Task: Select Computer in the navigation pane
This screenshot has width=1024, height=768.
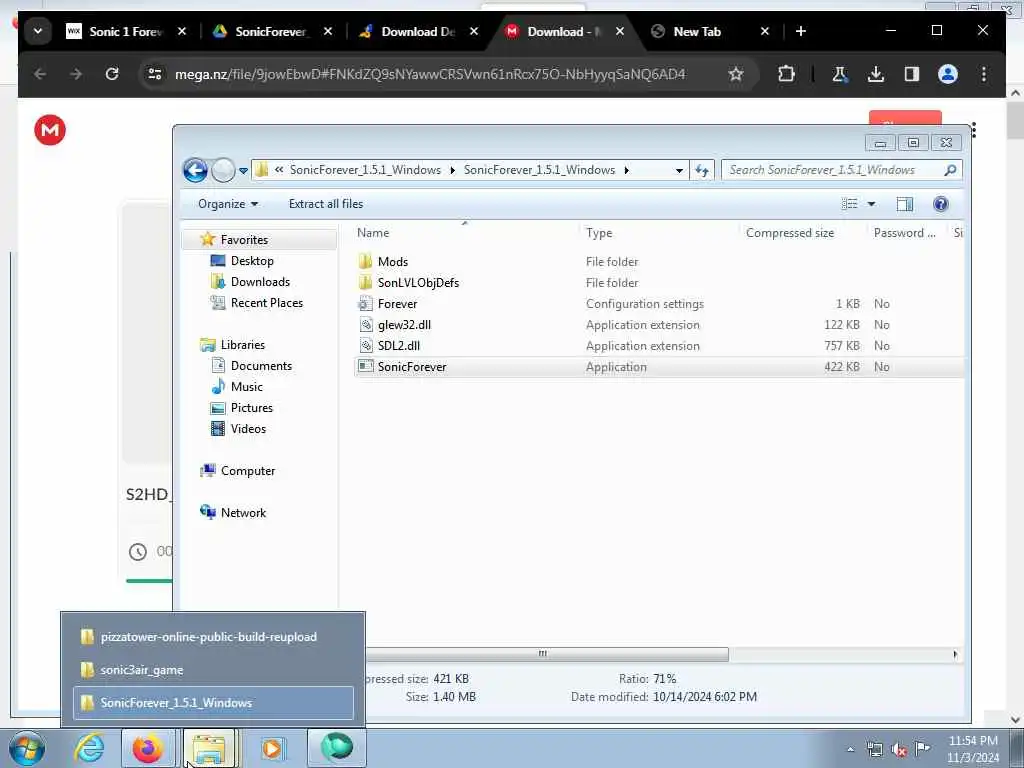Action: [x=248, y=471]
